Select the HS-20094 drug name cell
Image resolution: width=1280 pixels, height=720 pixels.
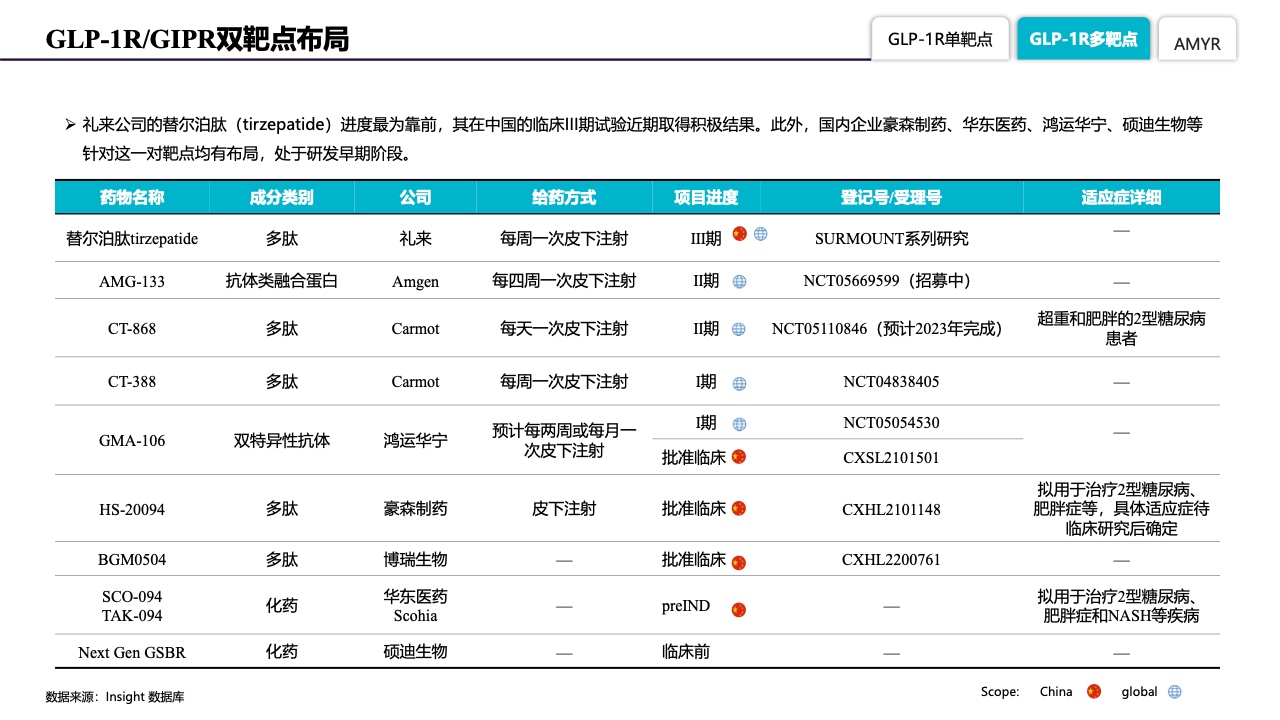pyautogui.click(x=132, y=510)
